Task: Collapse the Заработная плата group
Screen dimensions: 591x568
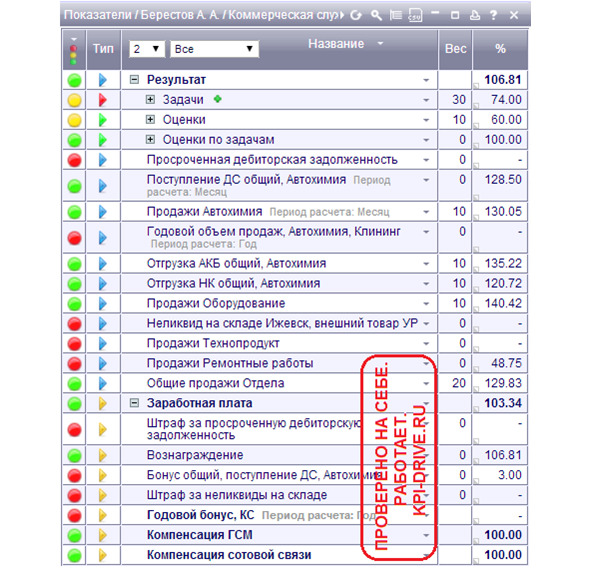Action: point(134,403)
